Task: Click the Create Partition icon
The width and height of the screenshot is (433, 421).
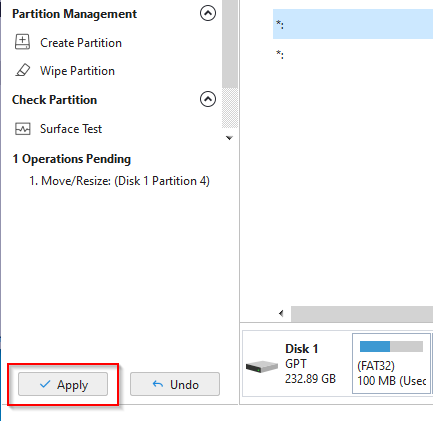Action: point(22,42)
